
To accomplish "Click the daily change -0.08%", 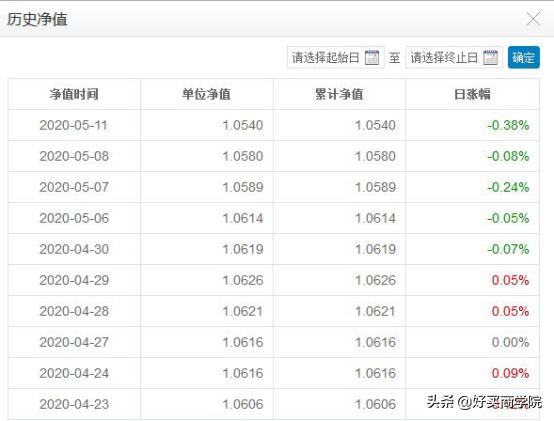I will 508,156.
